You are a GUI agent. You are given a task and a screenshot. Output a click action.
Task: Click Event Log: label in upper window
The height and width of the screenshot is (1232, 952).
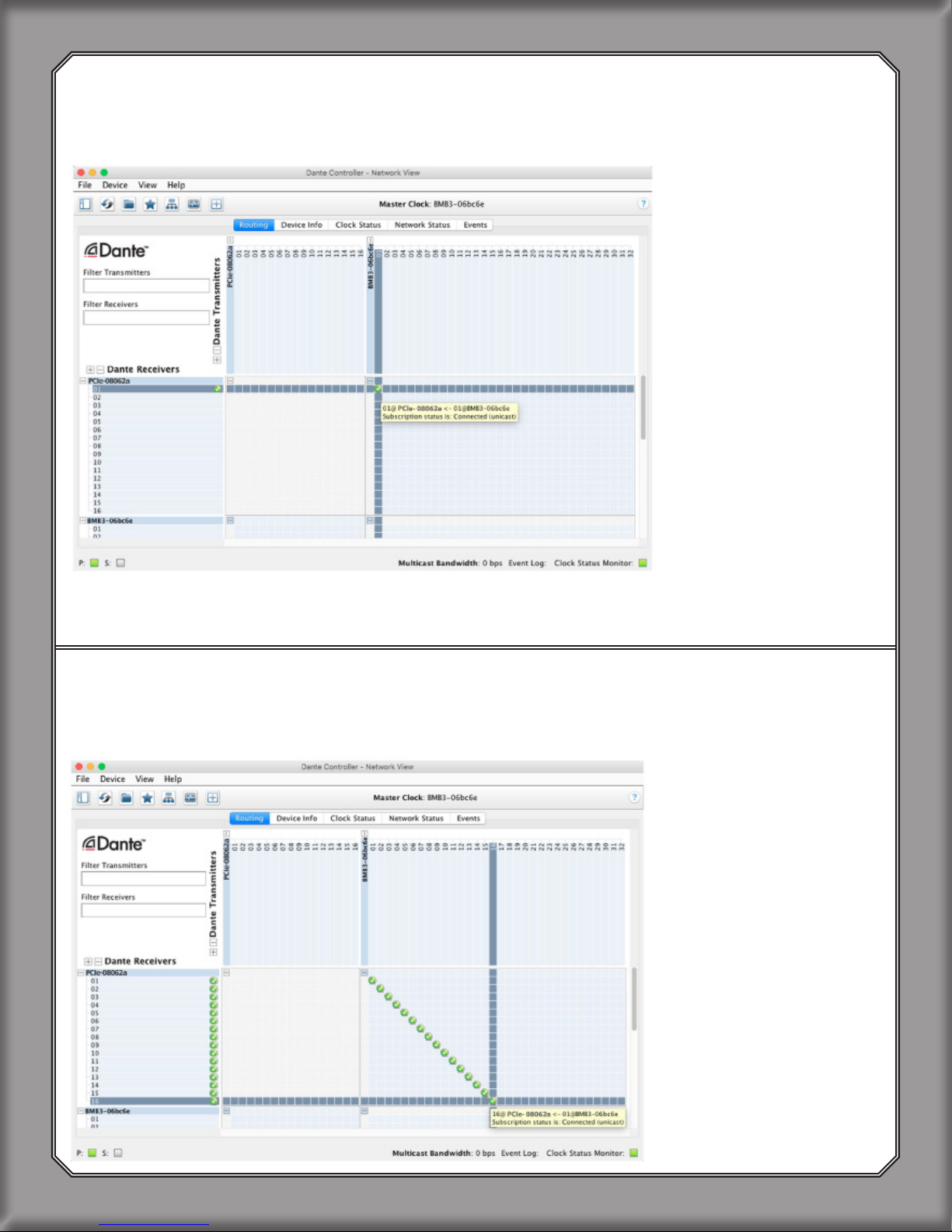(x=528, y=563)
